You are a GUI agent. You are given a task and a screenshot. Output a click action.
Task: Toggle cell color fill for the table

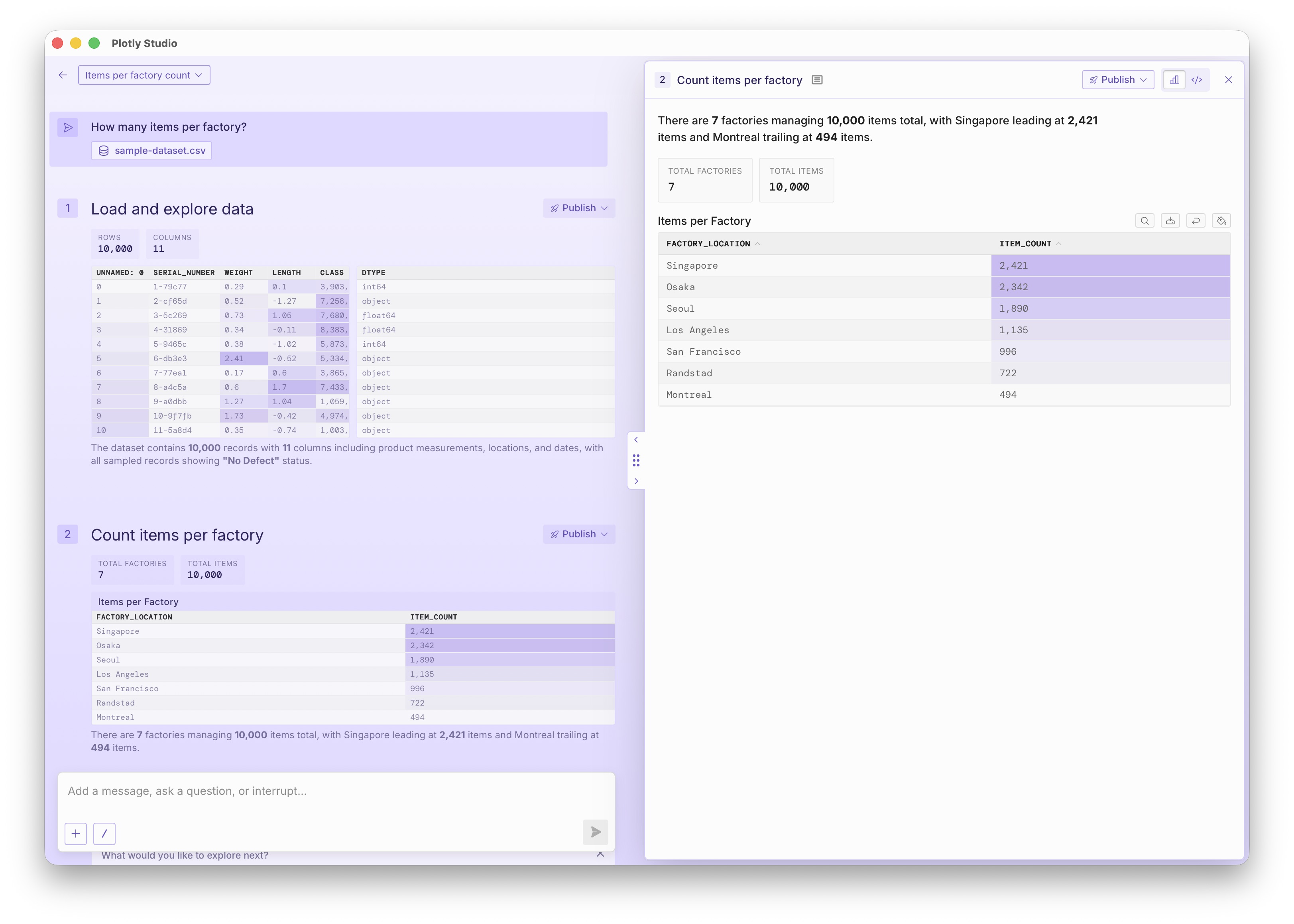click(x=1221, y=221)
